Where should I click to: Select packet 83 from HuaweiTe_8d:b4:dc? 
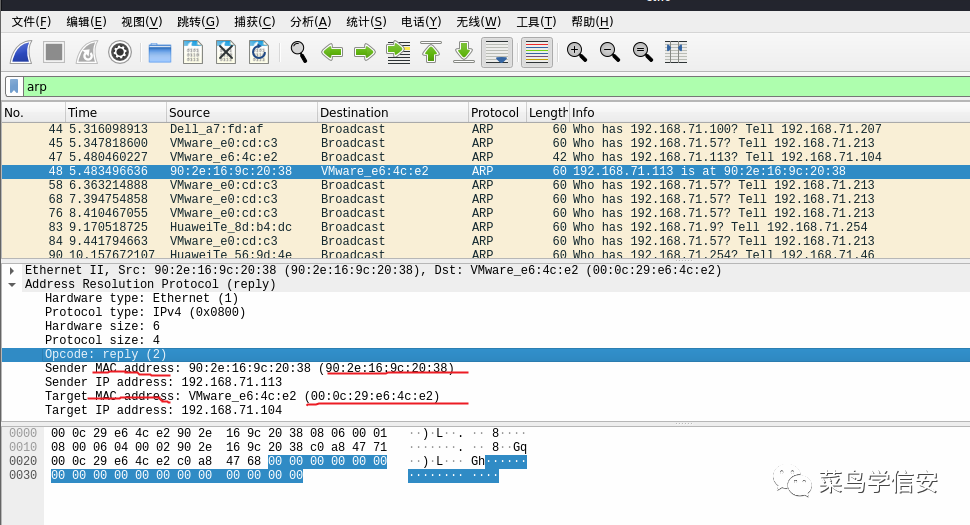485,227
